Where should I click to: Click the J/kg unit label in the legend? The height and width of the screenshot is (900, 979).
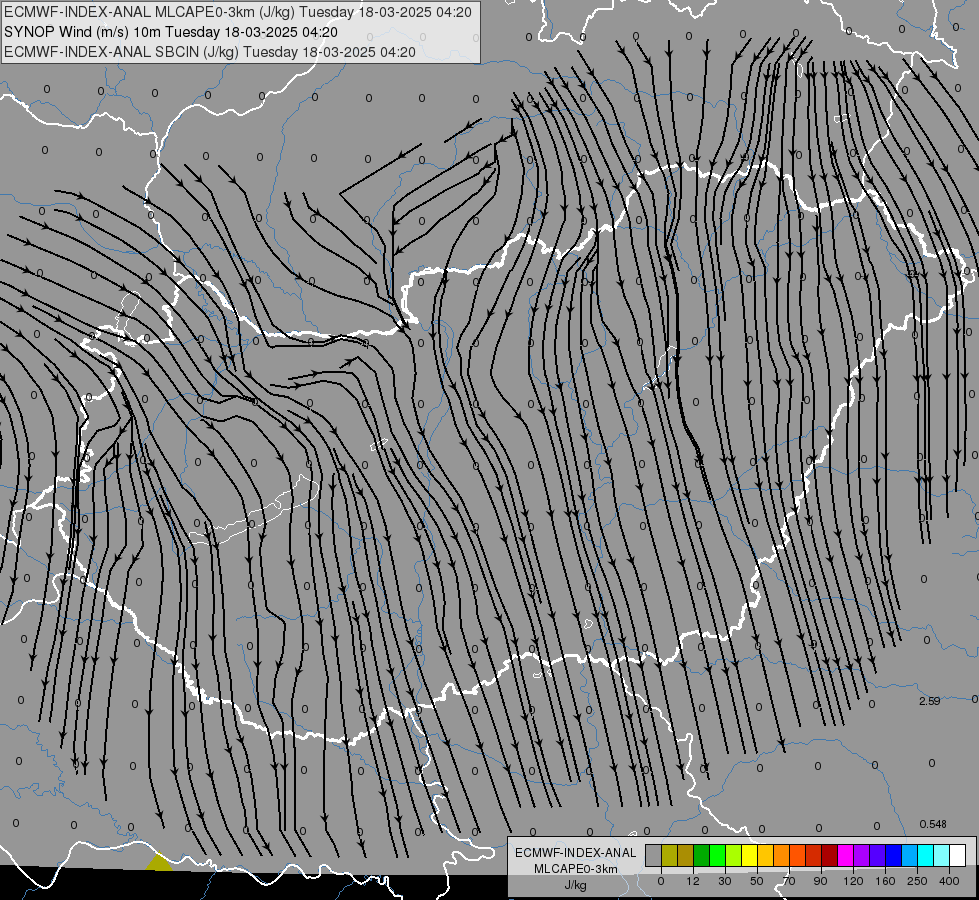click(576, 885)
